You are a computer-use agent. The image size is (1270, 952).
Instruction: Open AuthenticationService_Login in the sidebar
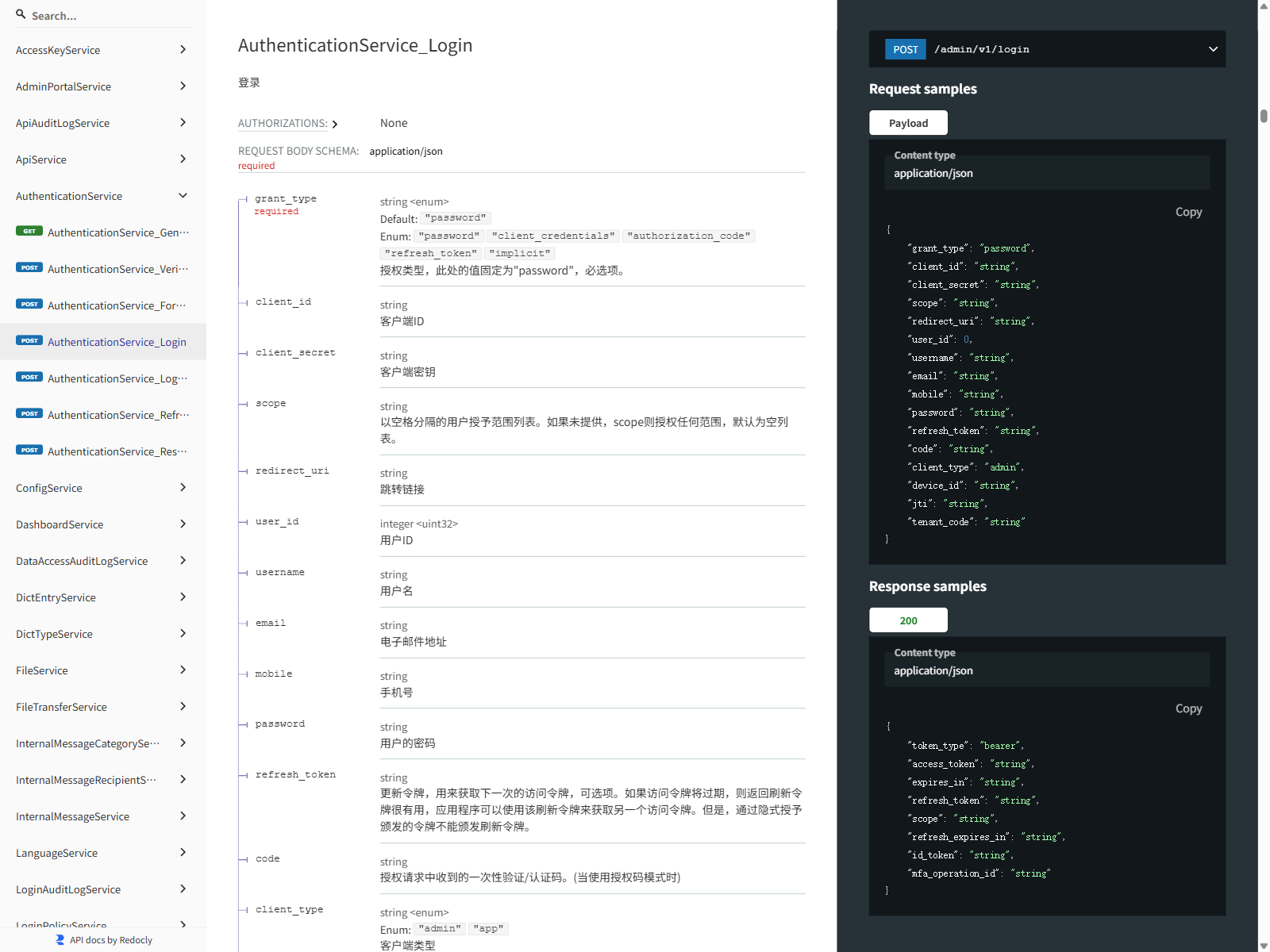103,342
